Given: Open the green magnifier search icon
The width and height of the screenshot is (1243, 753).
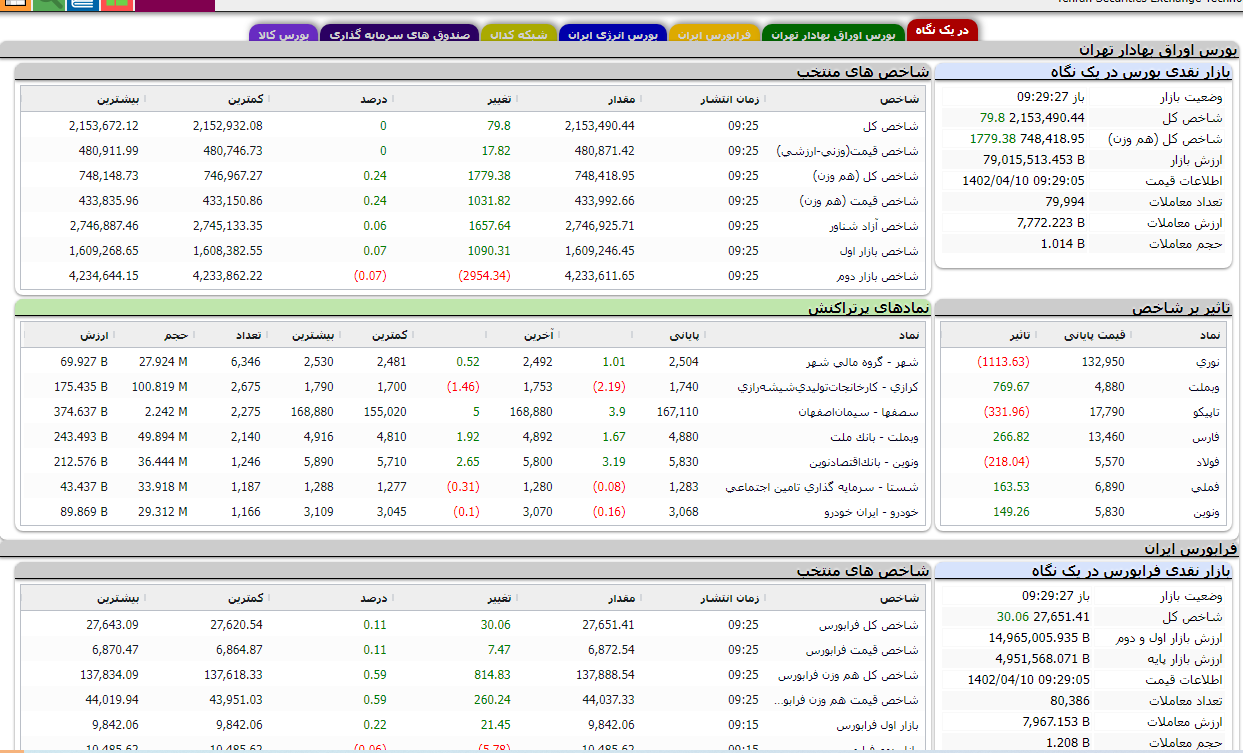Looking at the screenshot, I should click(49, 4).
